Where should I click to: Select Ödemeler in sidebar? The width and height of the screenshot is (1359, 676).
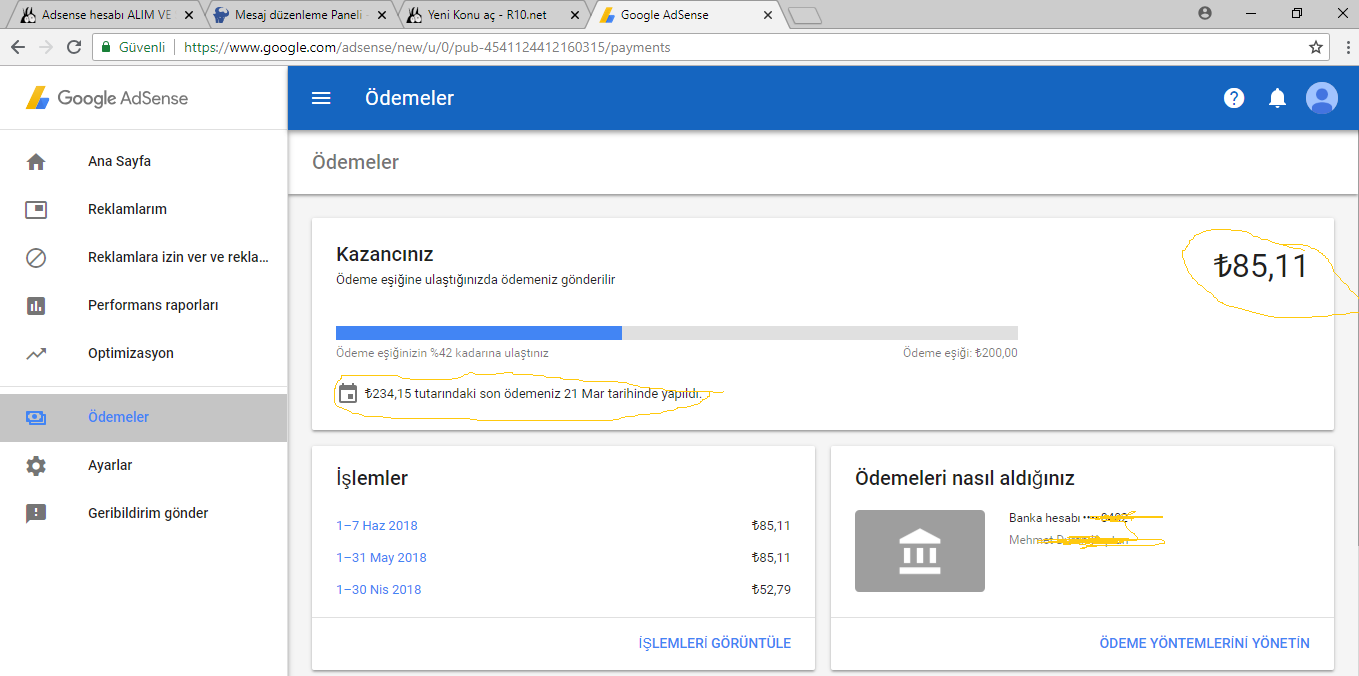coord(143,417)
